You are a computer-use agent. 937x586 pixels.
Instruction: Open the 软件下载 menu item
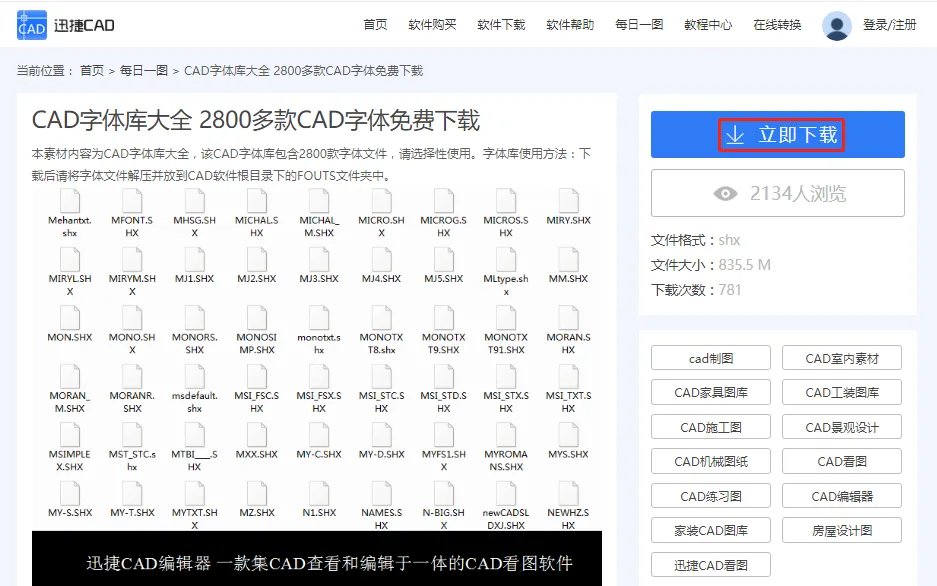pyautogui.click(x=501, y=25)
